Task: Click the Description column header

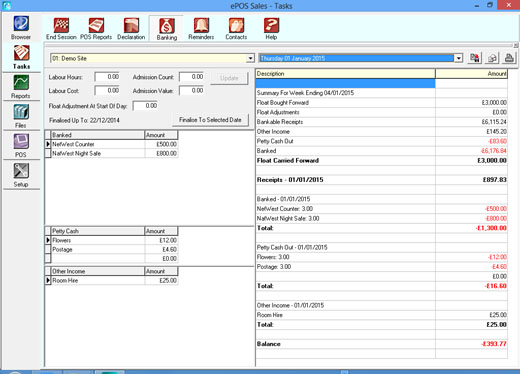Action: pos(345,74)
